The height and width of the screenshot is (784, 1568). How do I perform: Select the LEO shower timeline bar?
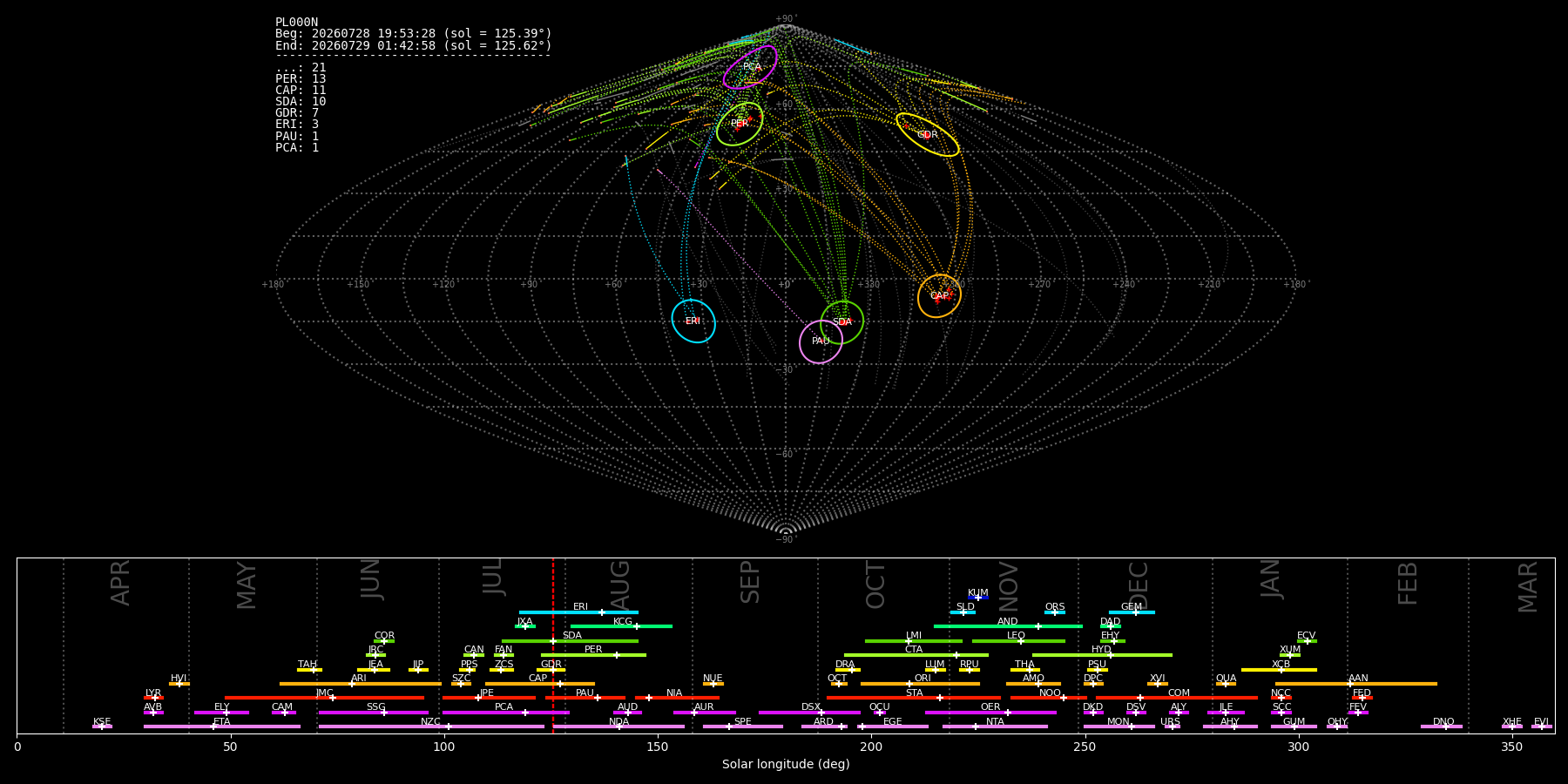(x=1018, y=641)
